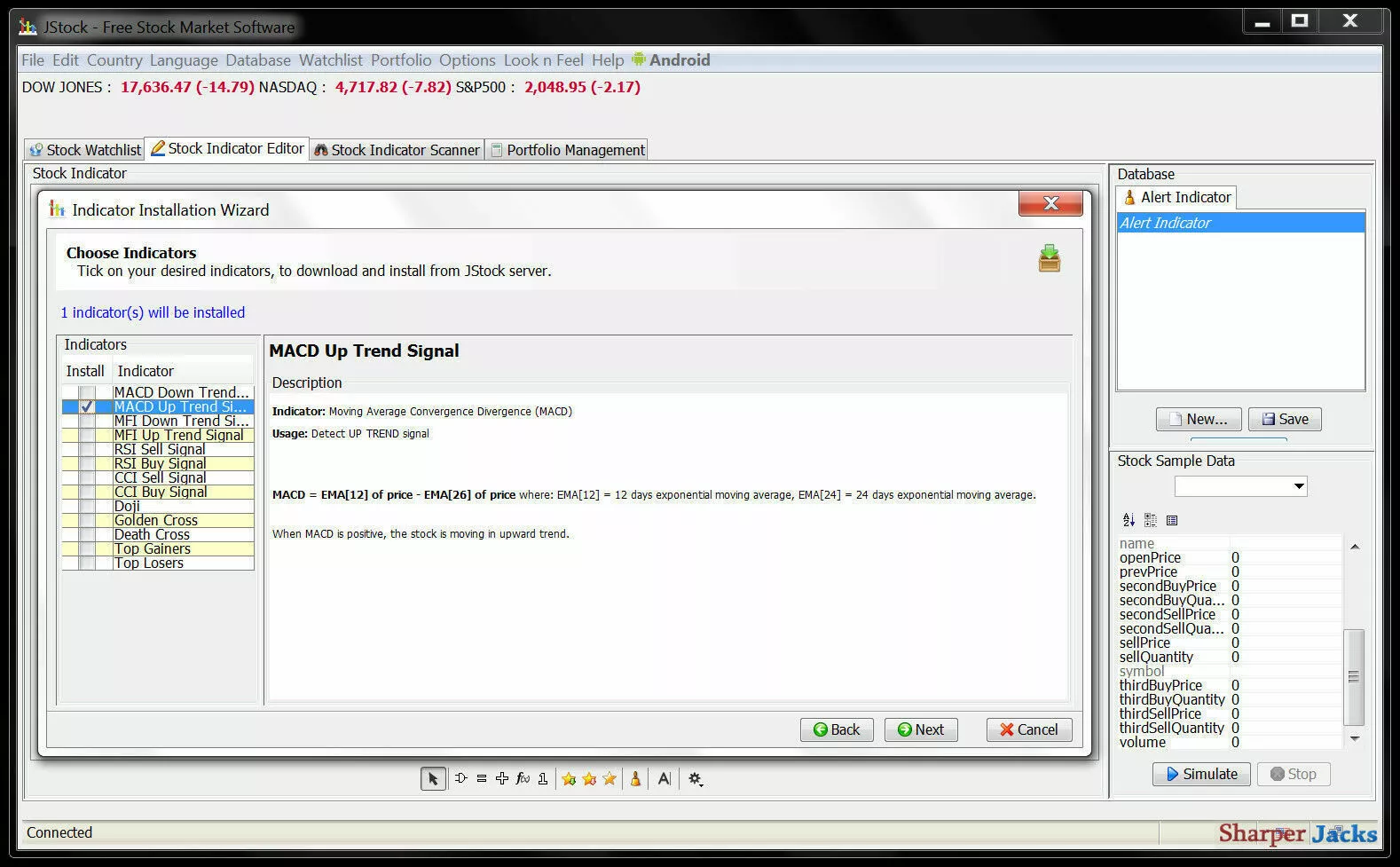Image resolution: width=1400 pixels, height=867 pixels.
Task: Click the star with green arrow icon
Action: click(x=569, y=779)
